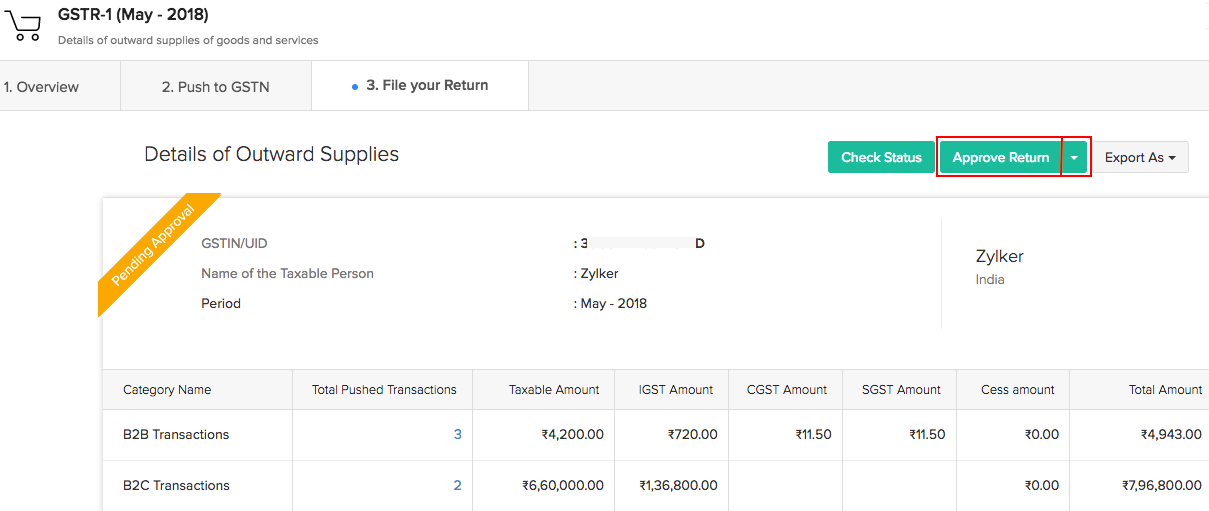Click the shopping cart GSTR-1 icon
Image resolution: width=1209 pixels, height=511 pixels.
click(x=23, y=26)
